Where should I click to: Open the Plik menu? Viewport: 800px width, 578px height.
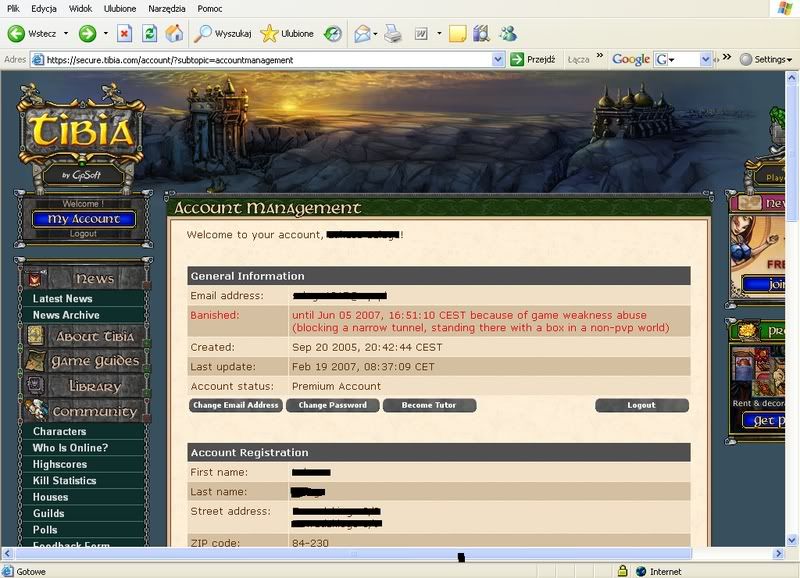coord(13,9)
